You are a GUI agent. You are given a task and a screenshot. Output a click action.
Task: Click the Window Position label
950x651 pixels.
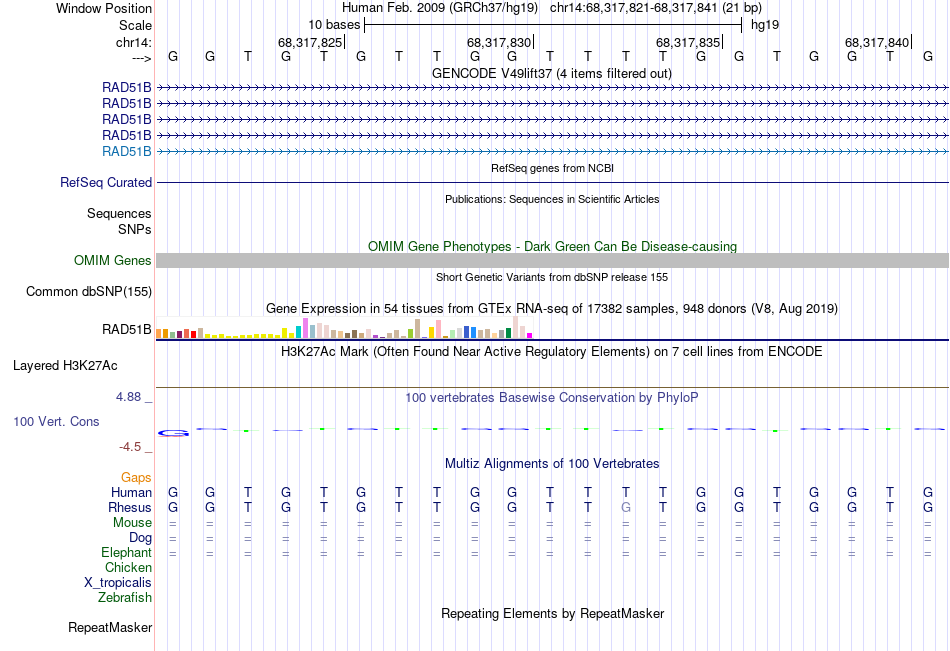pyautogui.click(x=104, y=8)
